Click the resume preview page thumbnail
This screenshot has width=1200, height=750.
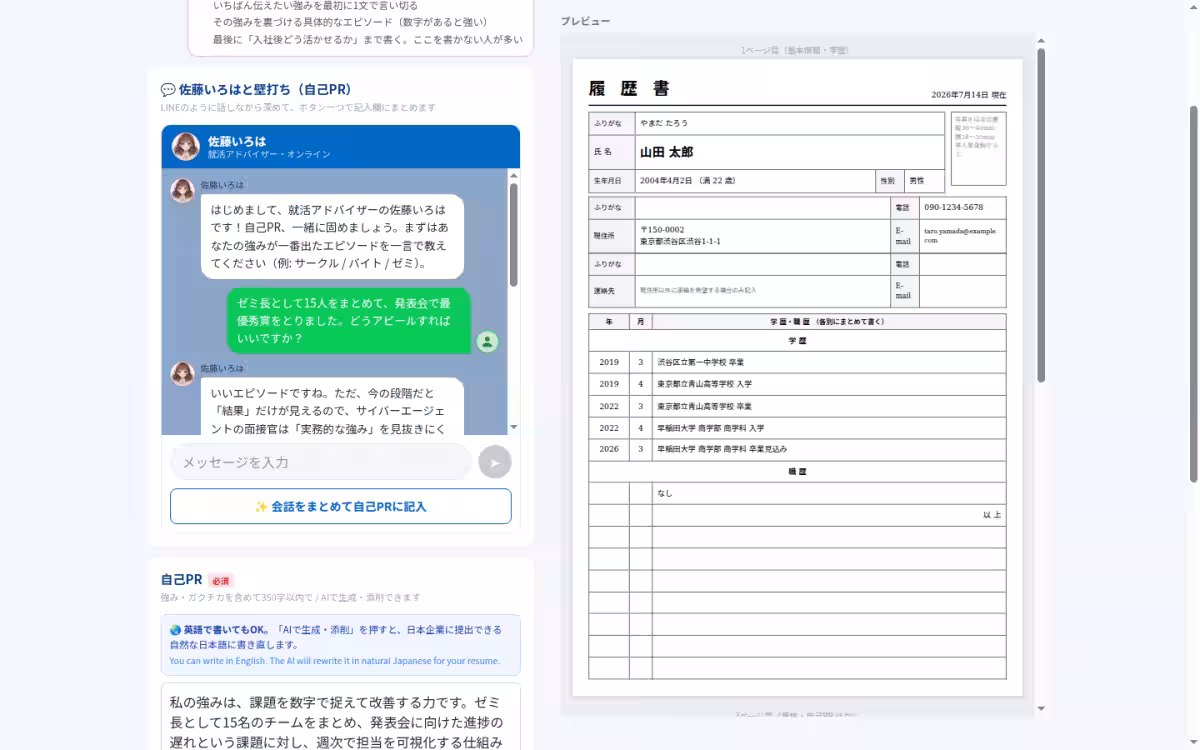point(797,378)
